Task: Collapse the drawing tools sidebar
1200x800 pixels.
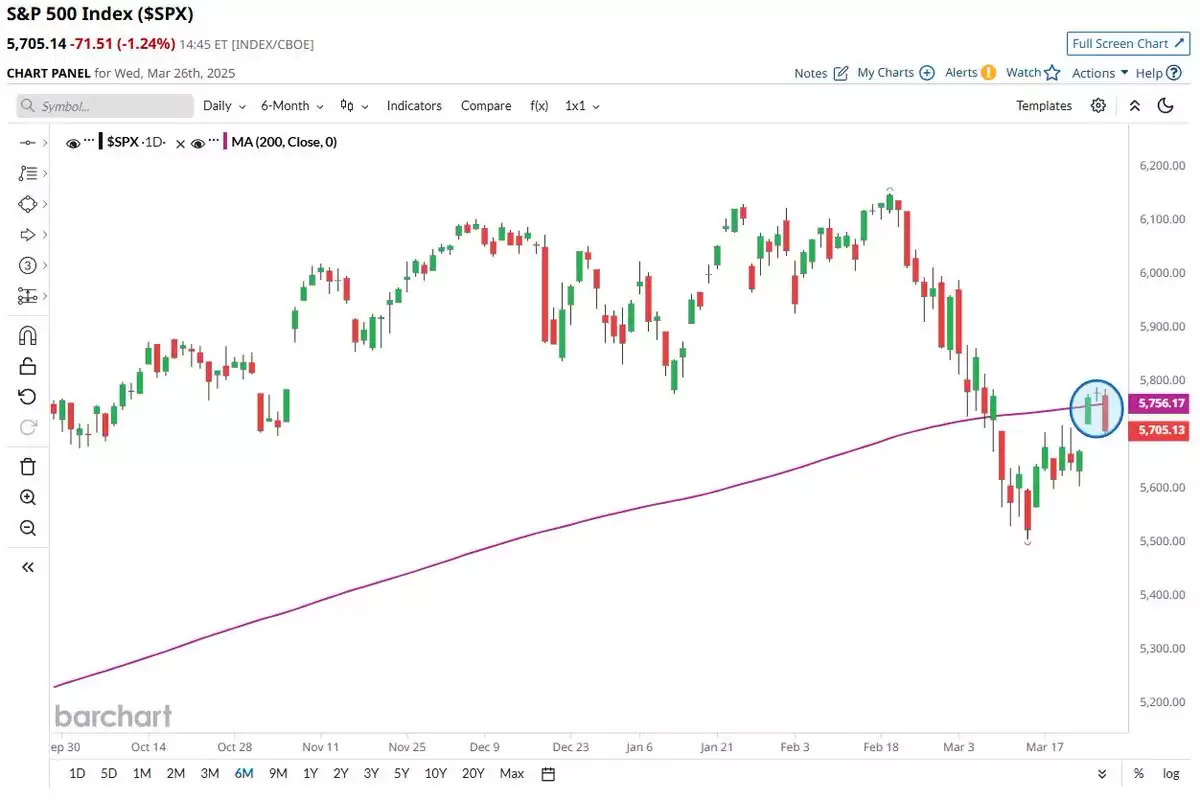Action: [28, 567]
